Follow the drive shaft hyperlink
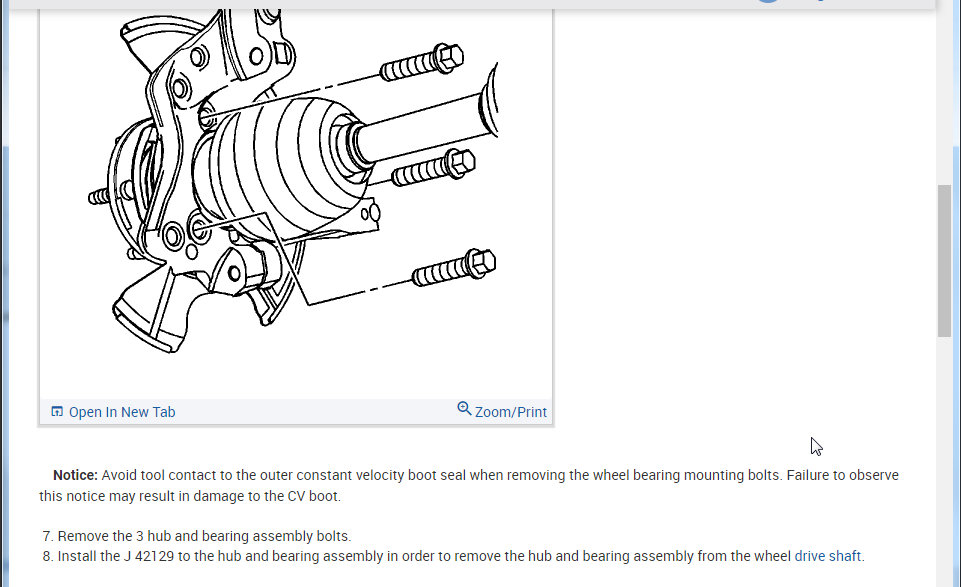The height and width of the screenshot is (587, 961). click(827, 556)
